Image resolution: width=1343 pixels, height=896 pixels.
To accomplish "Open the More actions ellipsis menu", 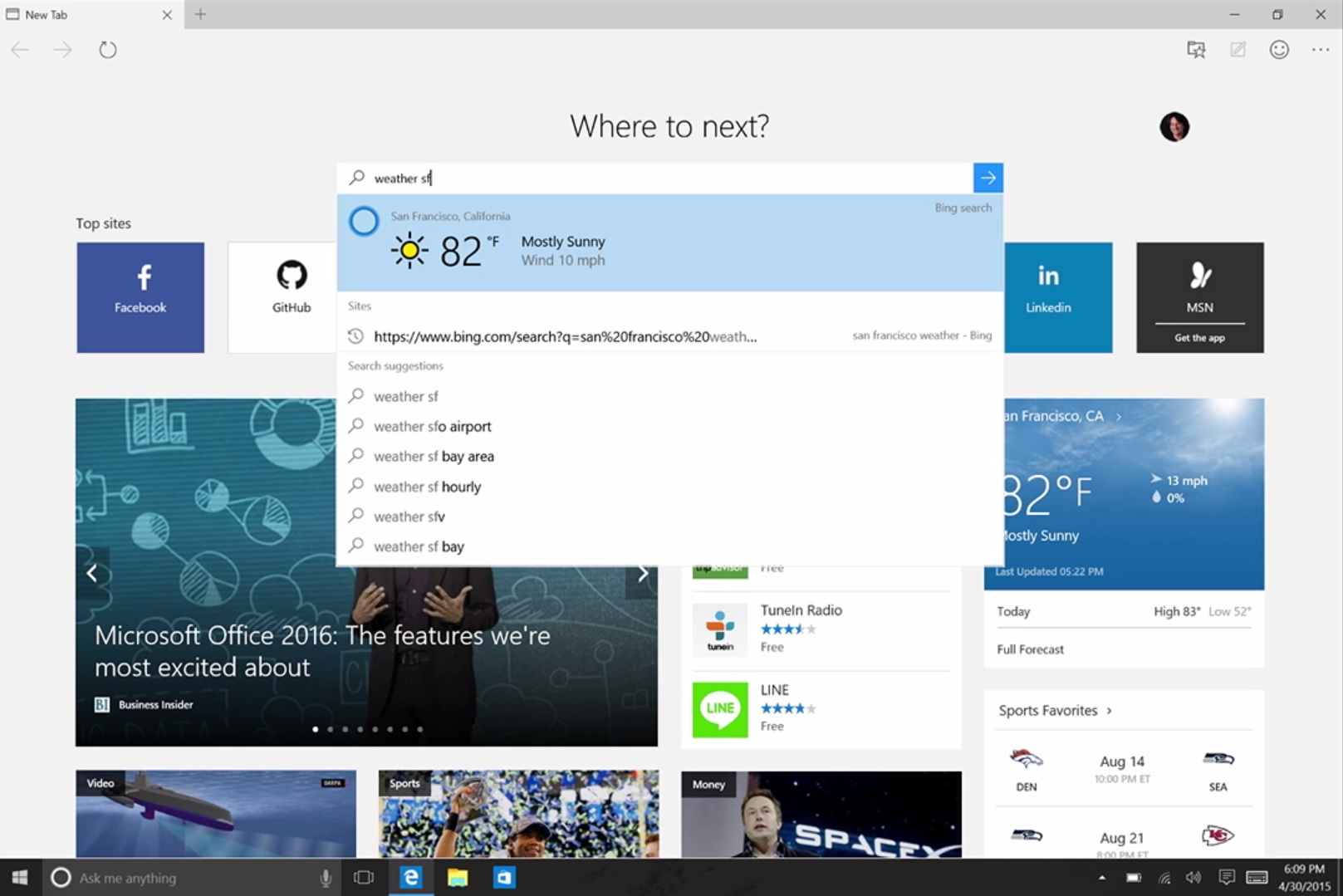I will click(1321, 50).
